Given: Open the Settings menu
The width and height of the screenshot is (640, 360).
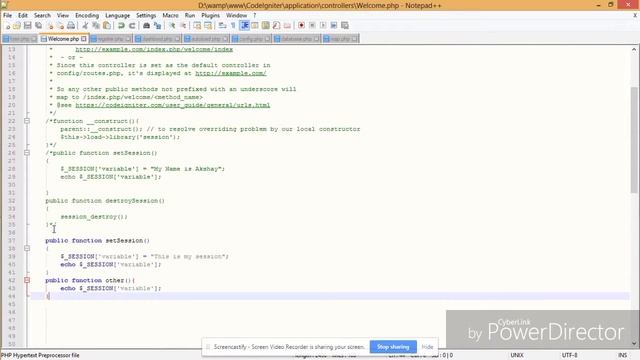Looking at the screenshot, I should [146, 15].
